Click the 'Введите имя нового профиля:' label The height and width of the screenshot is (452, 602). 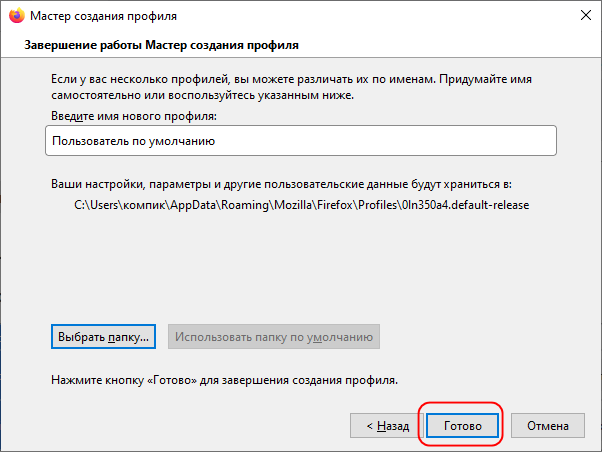click(x=134, y=116)
